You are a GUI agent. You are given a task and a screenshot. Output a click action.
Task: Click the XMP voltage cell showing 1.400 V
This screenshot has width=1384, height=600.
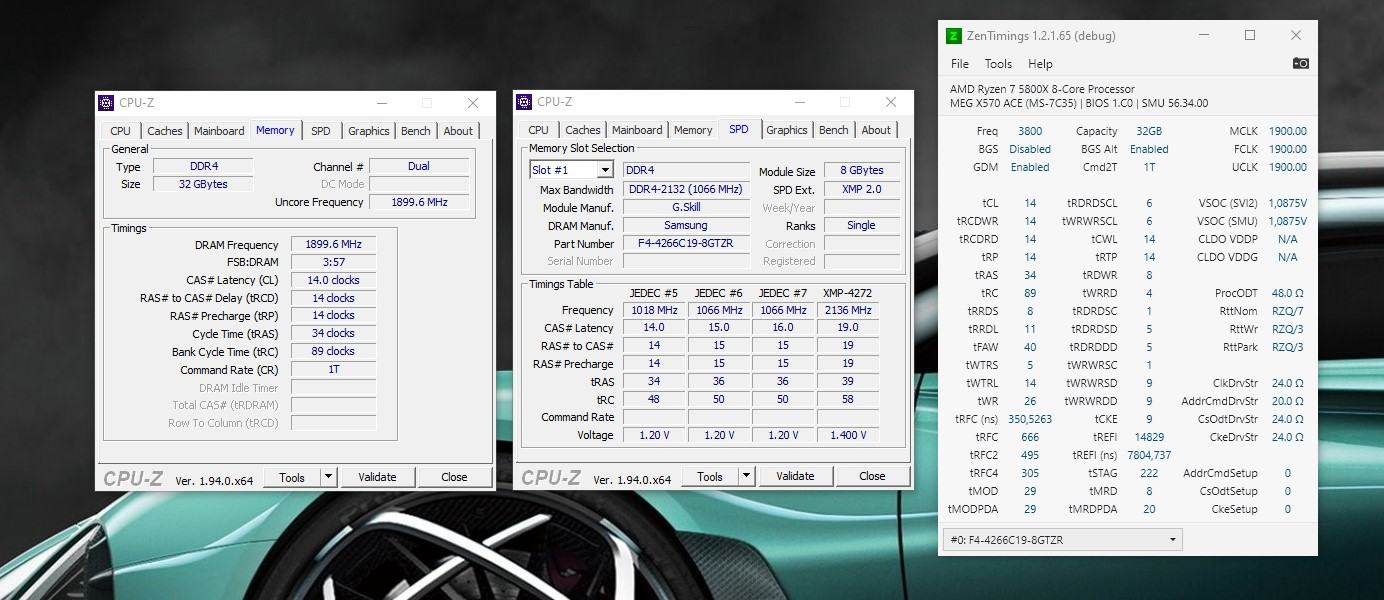[848, 435]
